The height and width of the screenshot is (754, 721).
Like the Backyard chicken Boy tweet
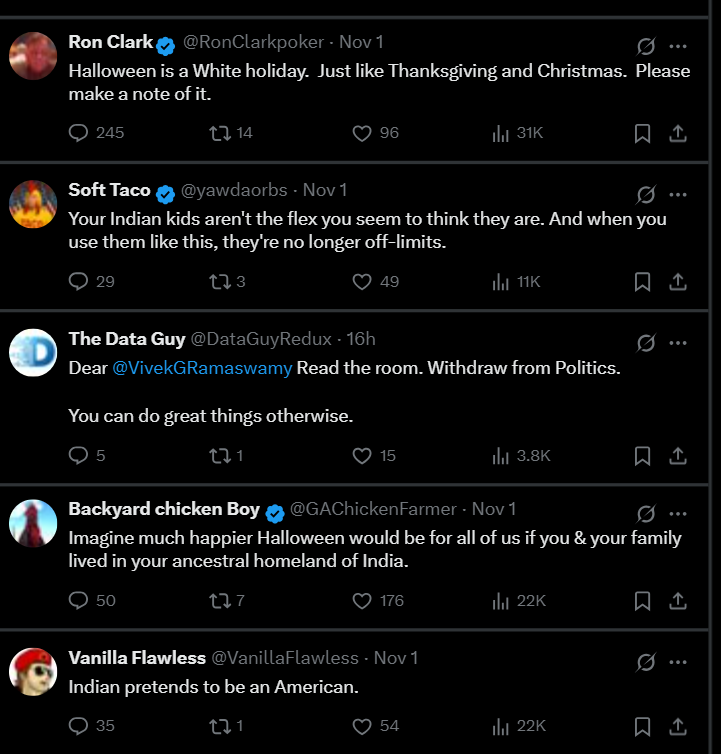pos(363,600)
